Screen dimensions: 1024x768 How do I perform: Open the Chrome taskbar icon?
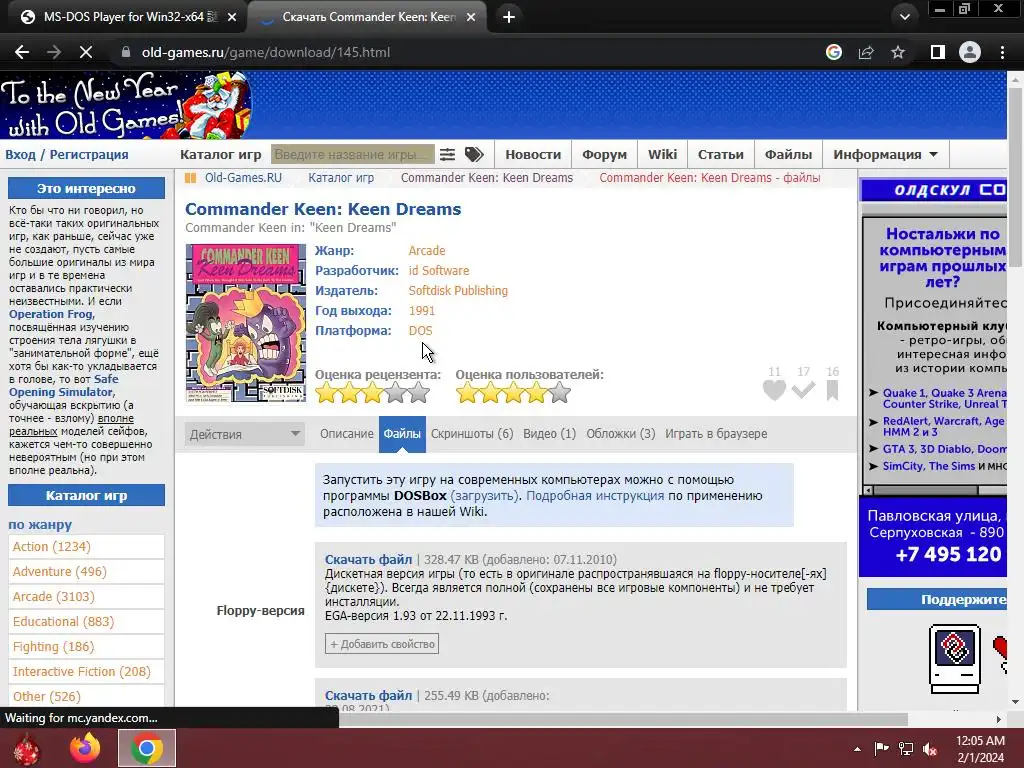pyautogui.click(x=147, y=748)
